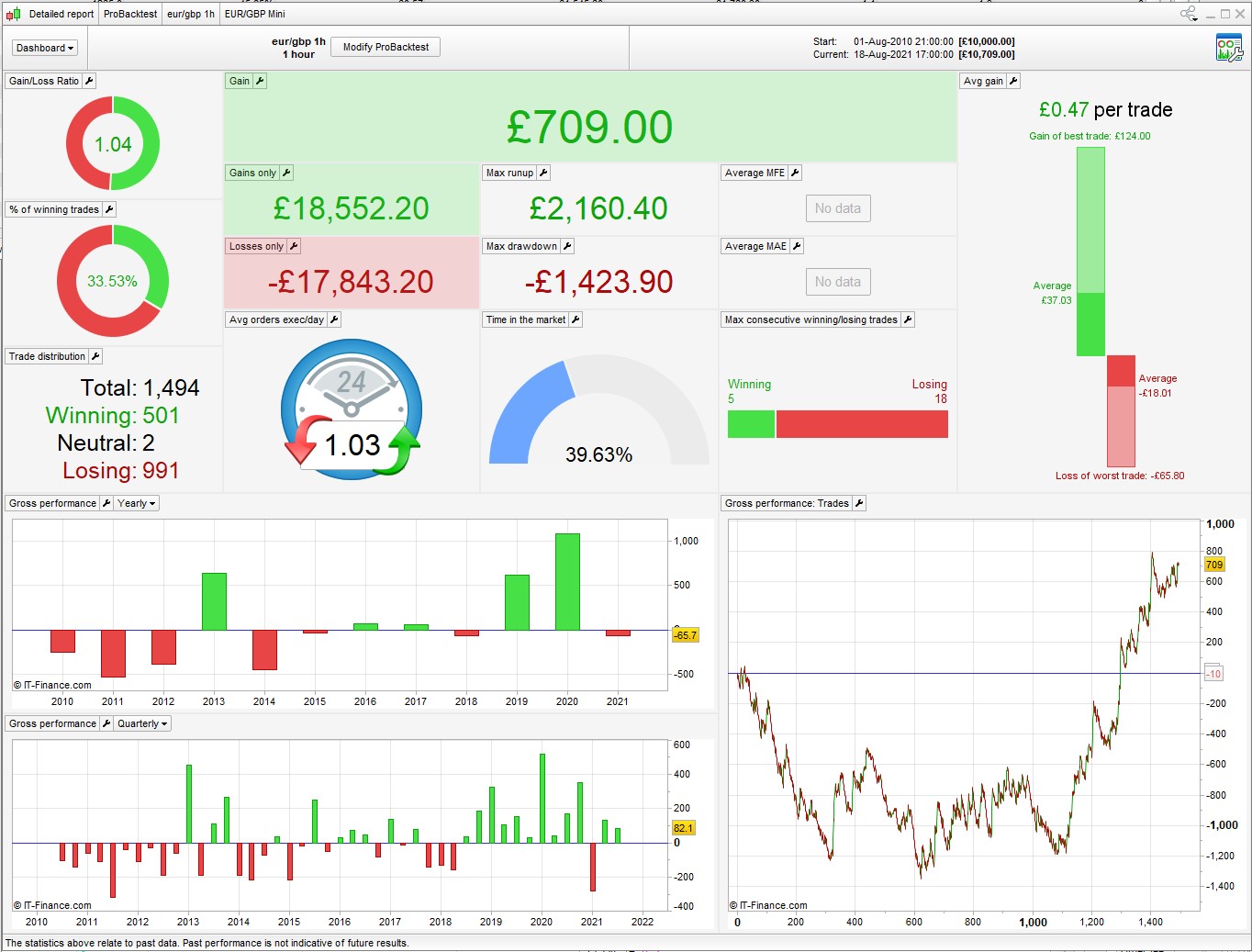Expand the Quarterly period dropdown
The image size is (1252, 952).
tap(142, 723)
